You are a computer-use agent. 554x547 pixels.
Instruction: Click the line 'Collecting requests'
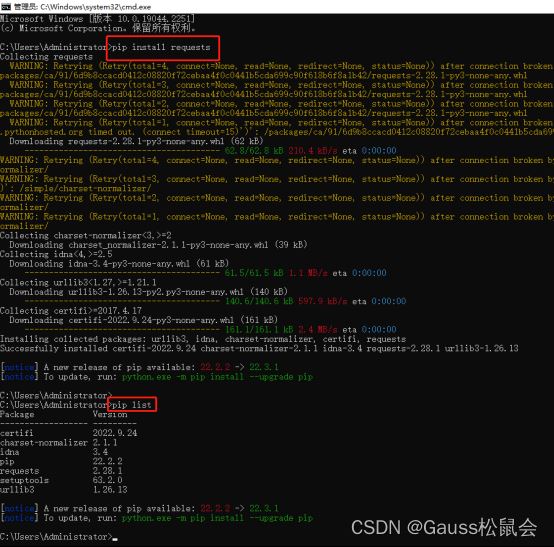coord(46,57)
